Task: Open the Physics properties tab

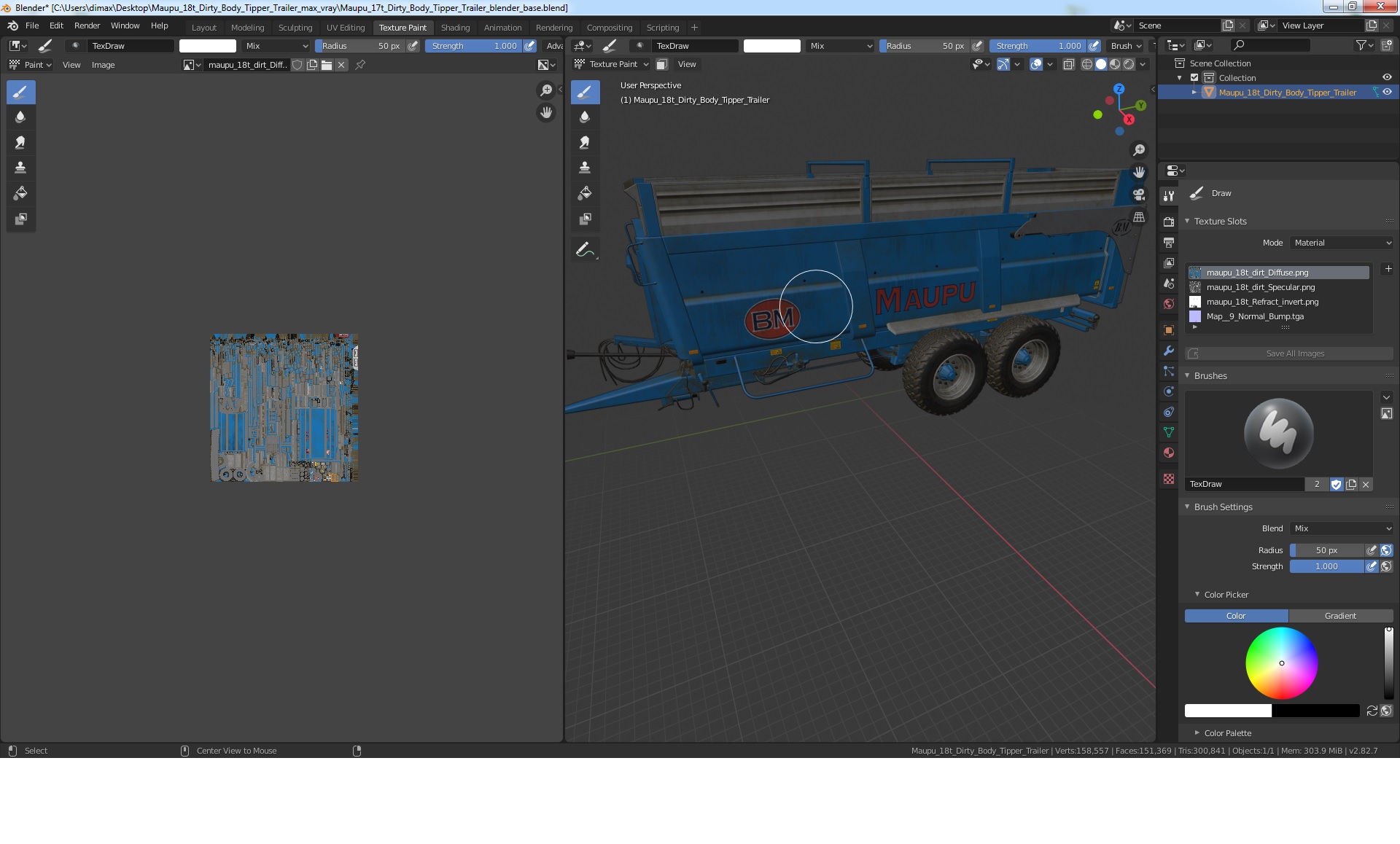Action: tap(1169, 391)
